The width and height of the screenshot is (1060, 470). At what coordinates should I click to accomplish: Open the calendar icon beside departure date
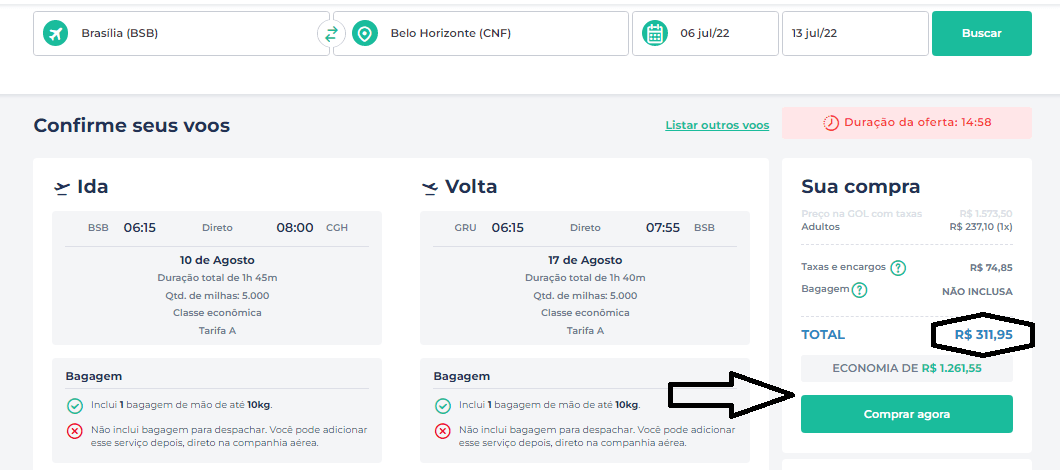[x=654, y=33]
